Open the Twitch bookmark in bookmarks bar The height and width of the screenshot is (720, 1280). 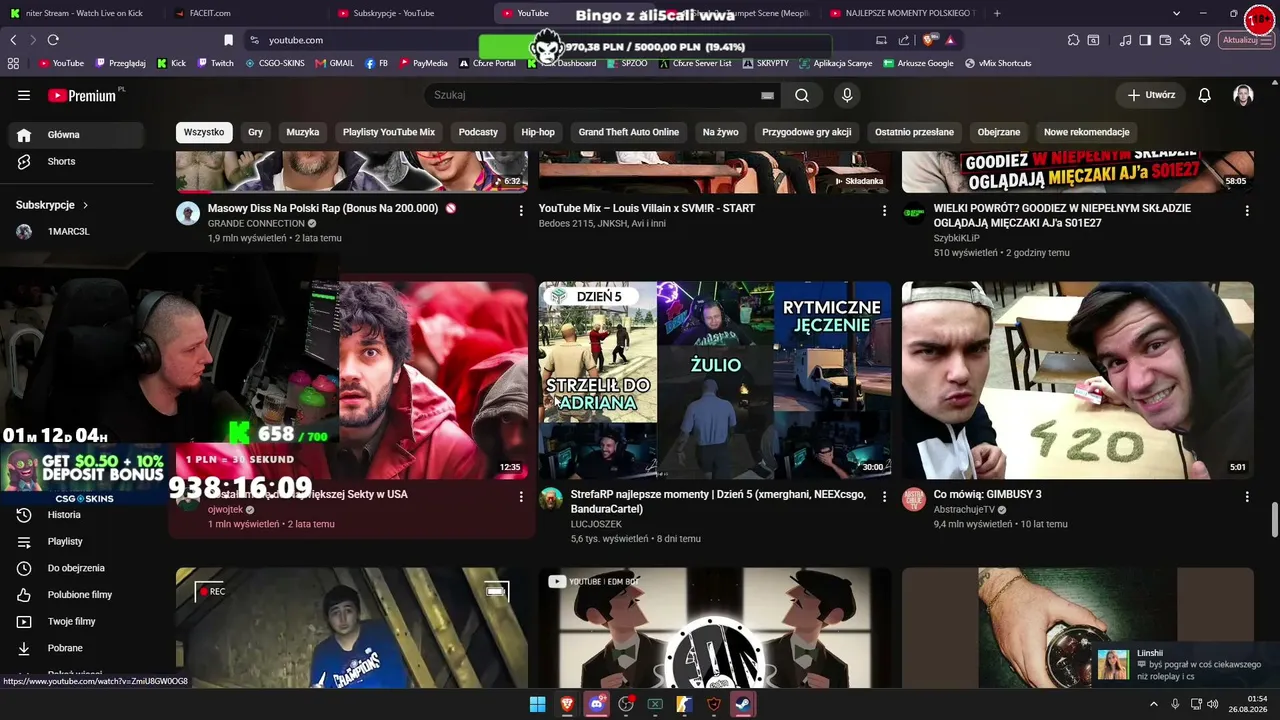(x=216, y=63)
